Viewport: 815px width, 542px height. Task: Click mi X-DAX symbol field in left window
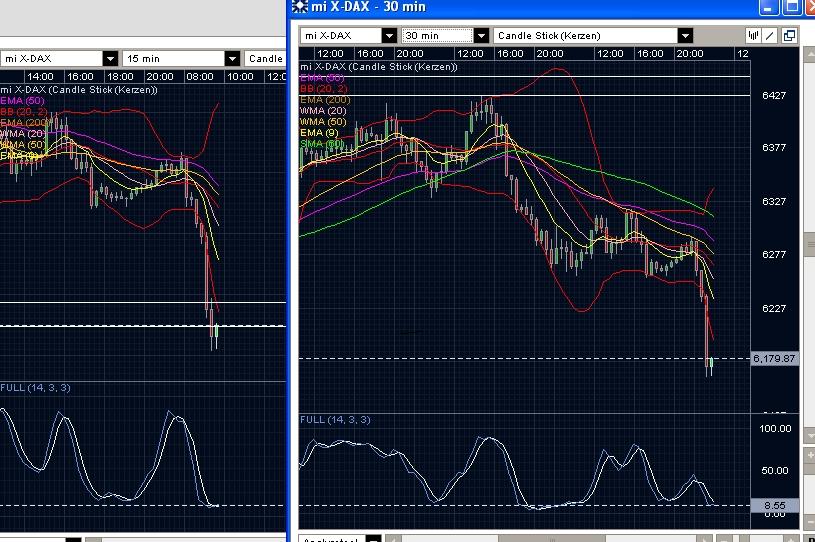pos(51,58)
